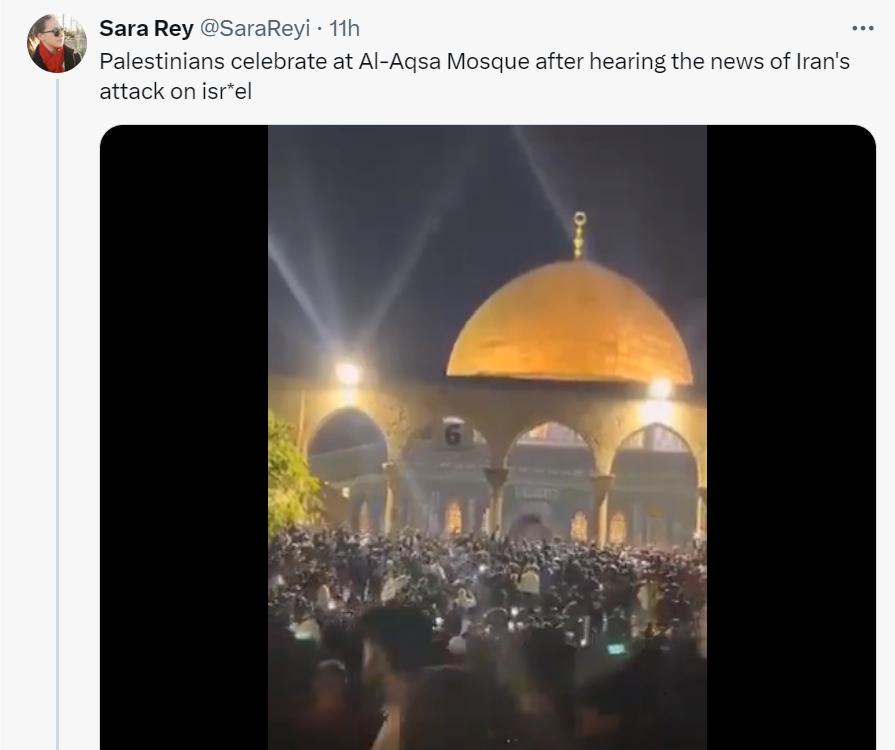Play the embedded video at its center
Image resolution: width=895 pixels, height=750 pixels.
click(x=487, y=437)
